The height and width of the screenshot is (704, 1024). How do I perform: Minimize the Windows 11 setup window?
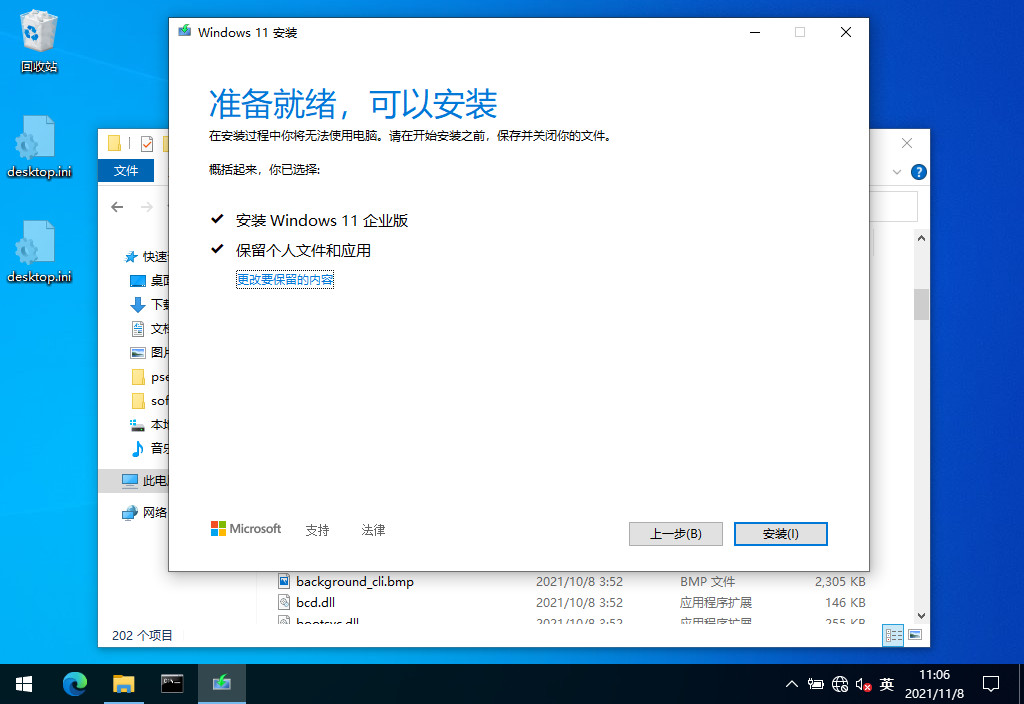pyautogui.click(x=755, y=32)
